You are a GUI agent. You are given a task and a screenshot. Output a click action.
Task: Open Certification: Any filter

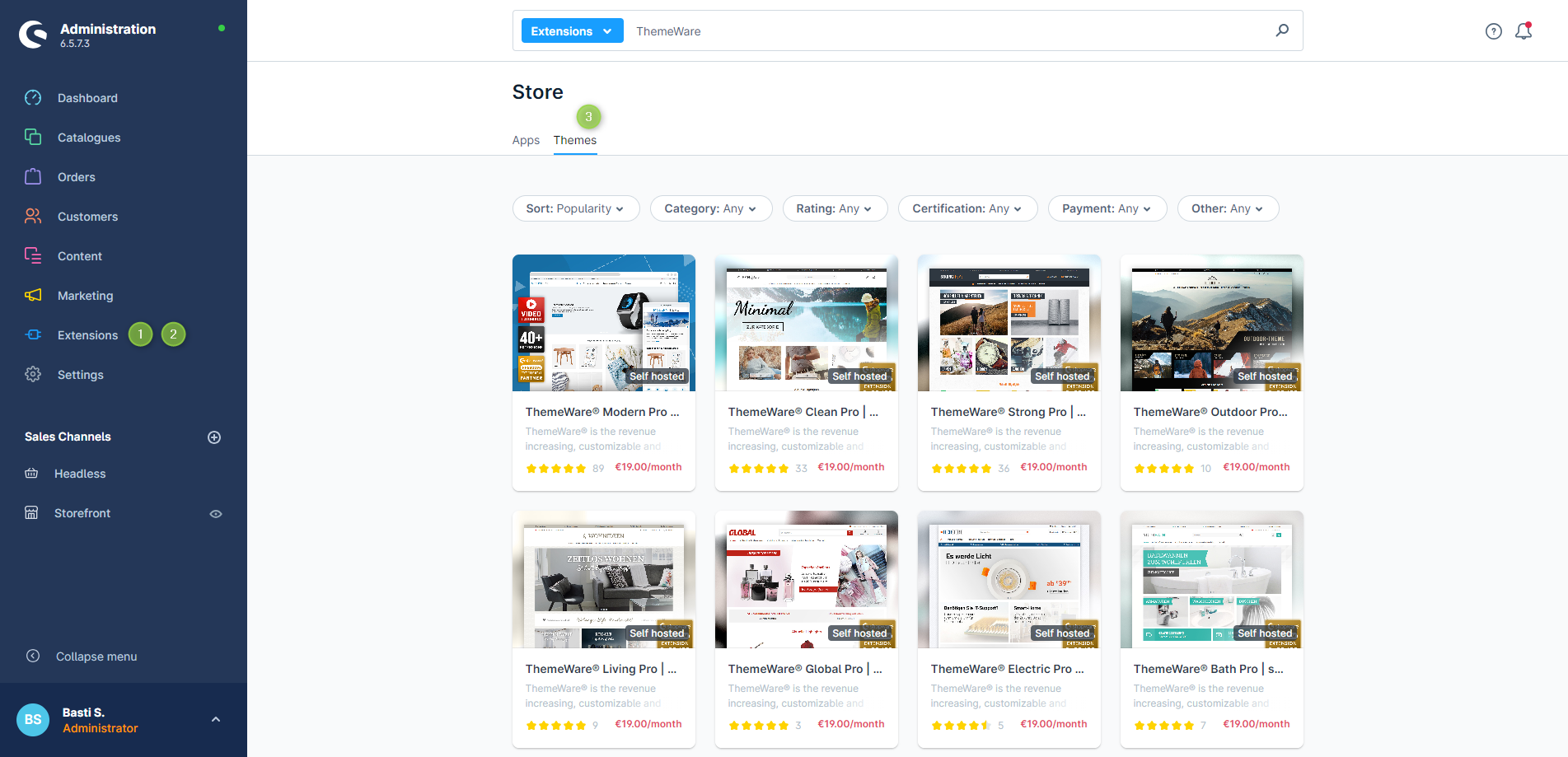click(967, 208)
